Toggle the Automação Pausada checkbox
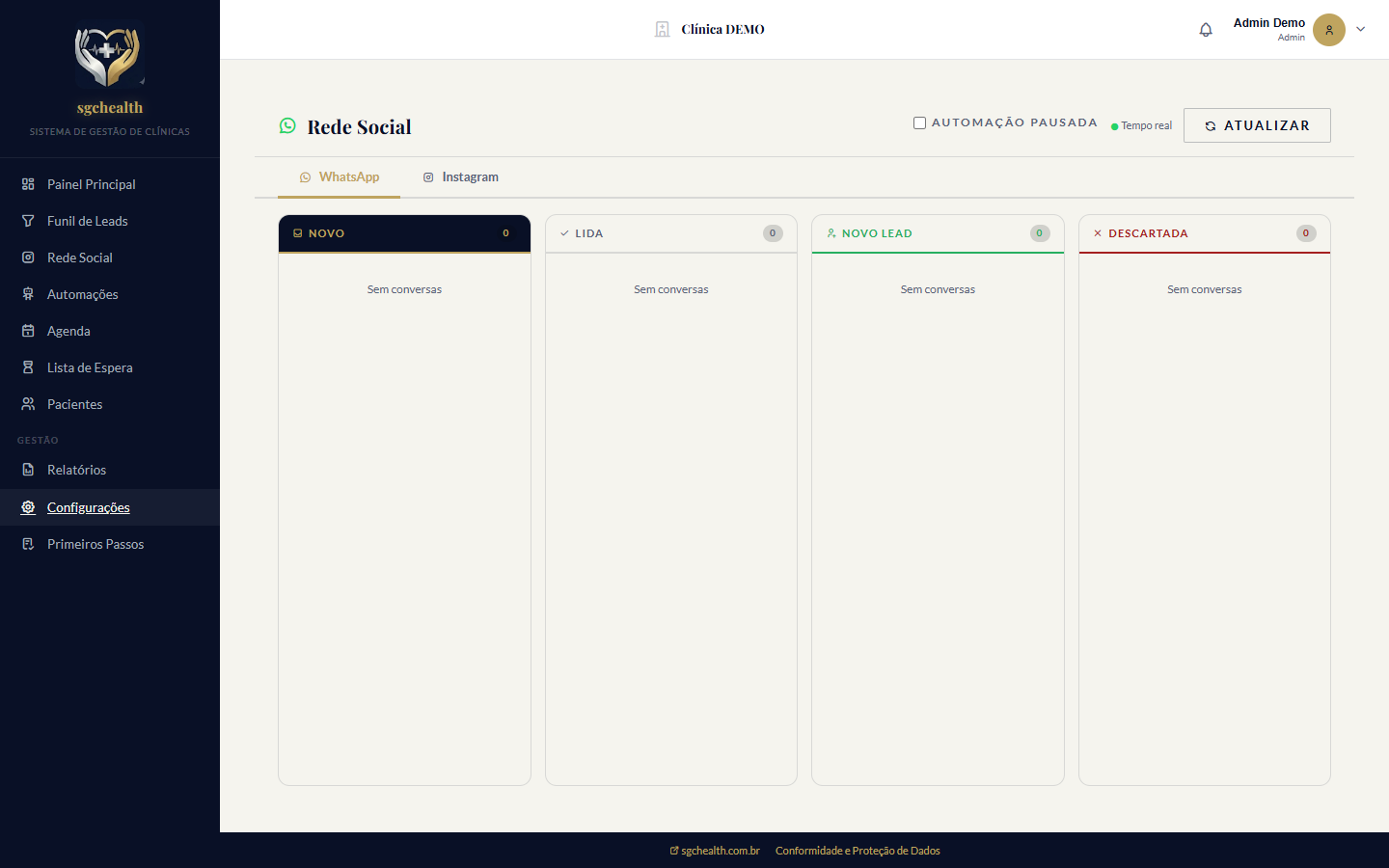1389x868 pixels. pyautogui.click(x=919, y=122)
